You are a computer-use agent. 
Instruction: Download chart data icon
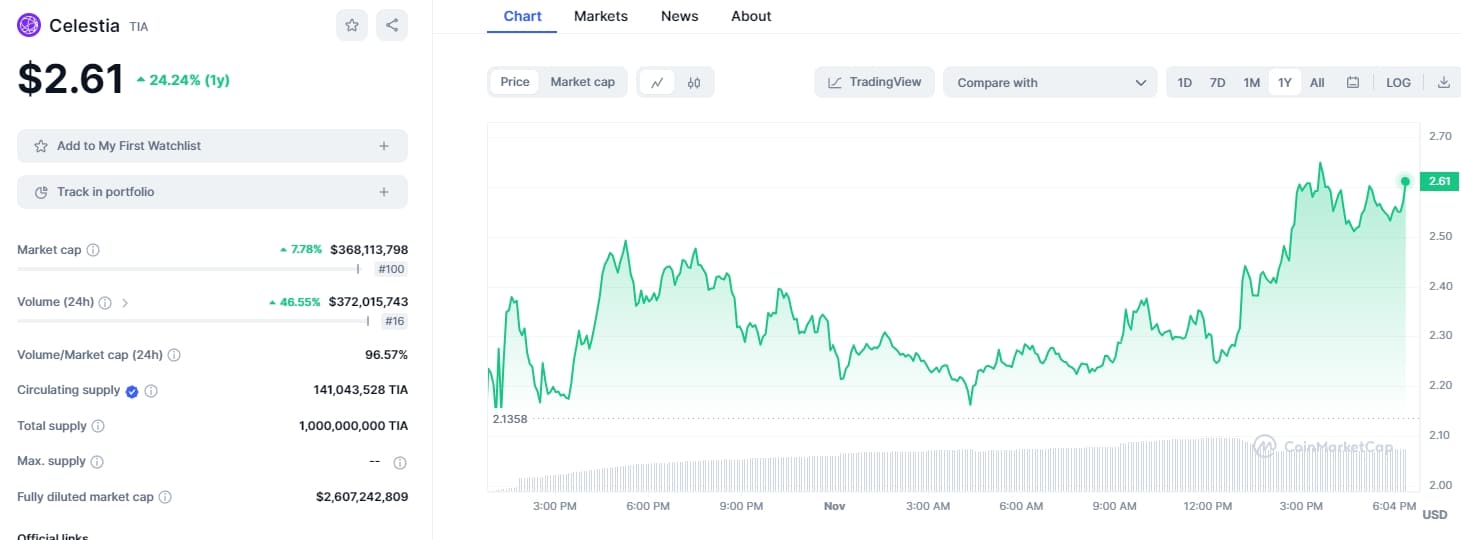1443,82
